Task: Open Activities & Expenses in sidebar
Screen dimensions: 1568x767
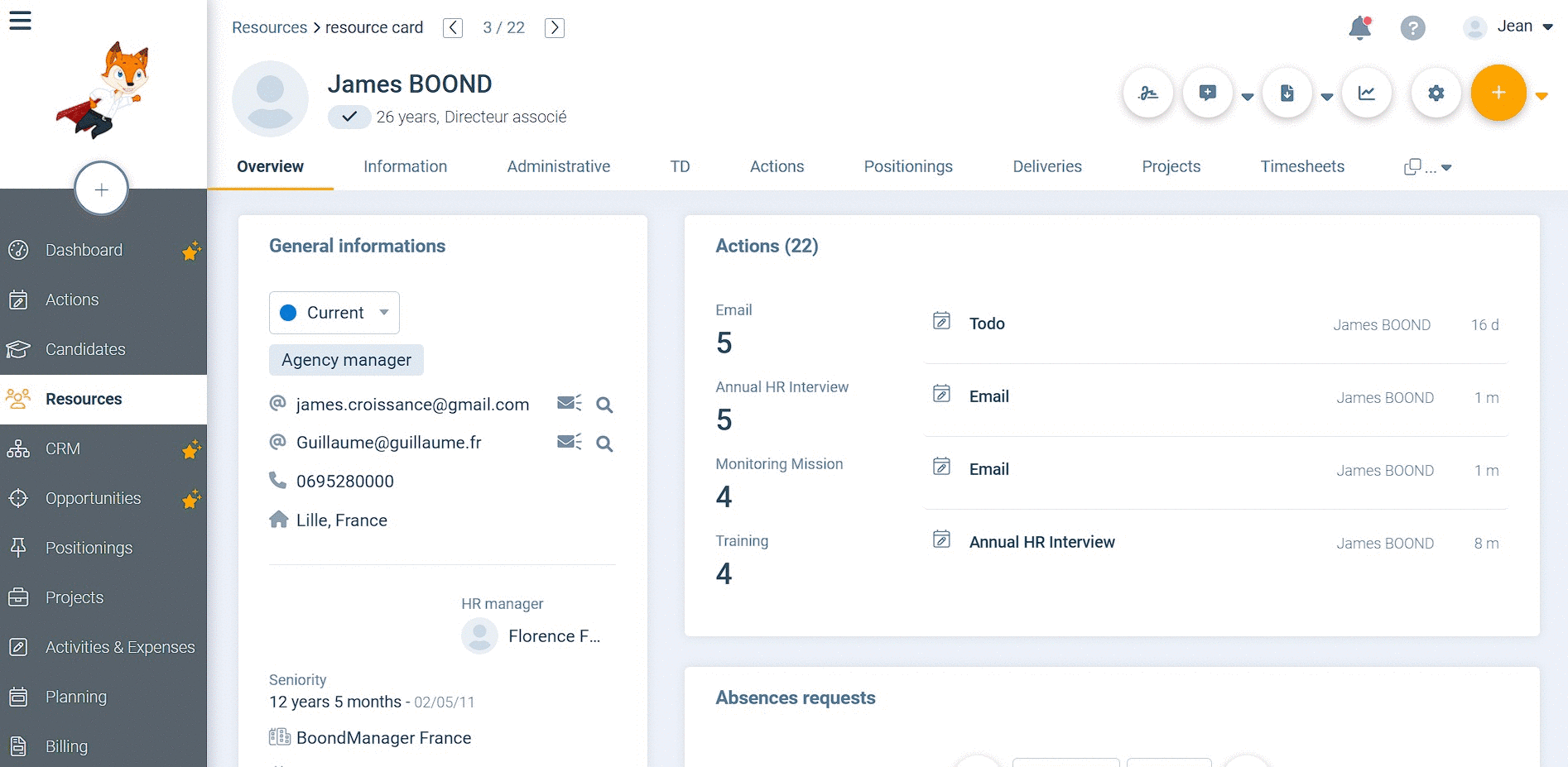Action: [103, 647]
